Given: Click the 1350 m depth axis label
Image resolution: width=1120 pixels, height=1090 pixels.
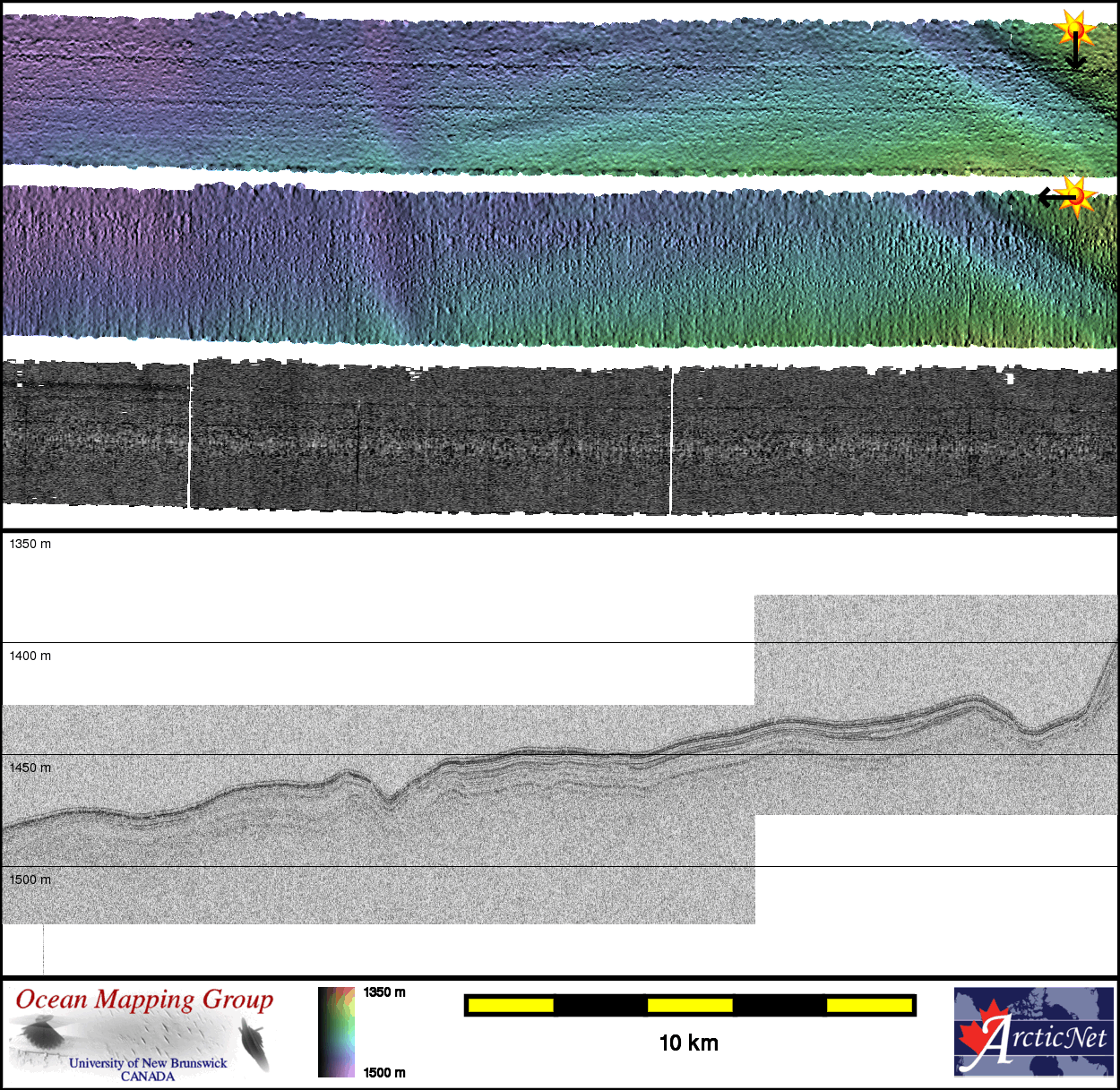Looking at the screenshot, I should coord(30,545).
